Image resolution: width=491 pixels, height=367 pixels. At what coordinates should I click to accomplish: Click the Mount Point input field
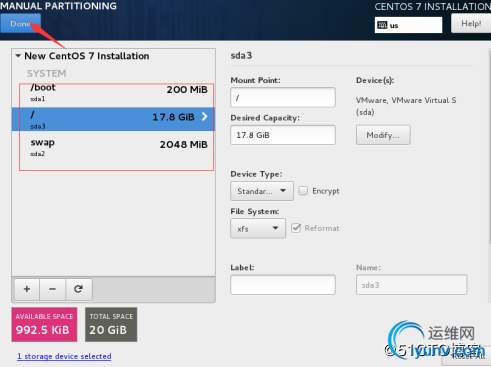point(283,97)
